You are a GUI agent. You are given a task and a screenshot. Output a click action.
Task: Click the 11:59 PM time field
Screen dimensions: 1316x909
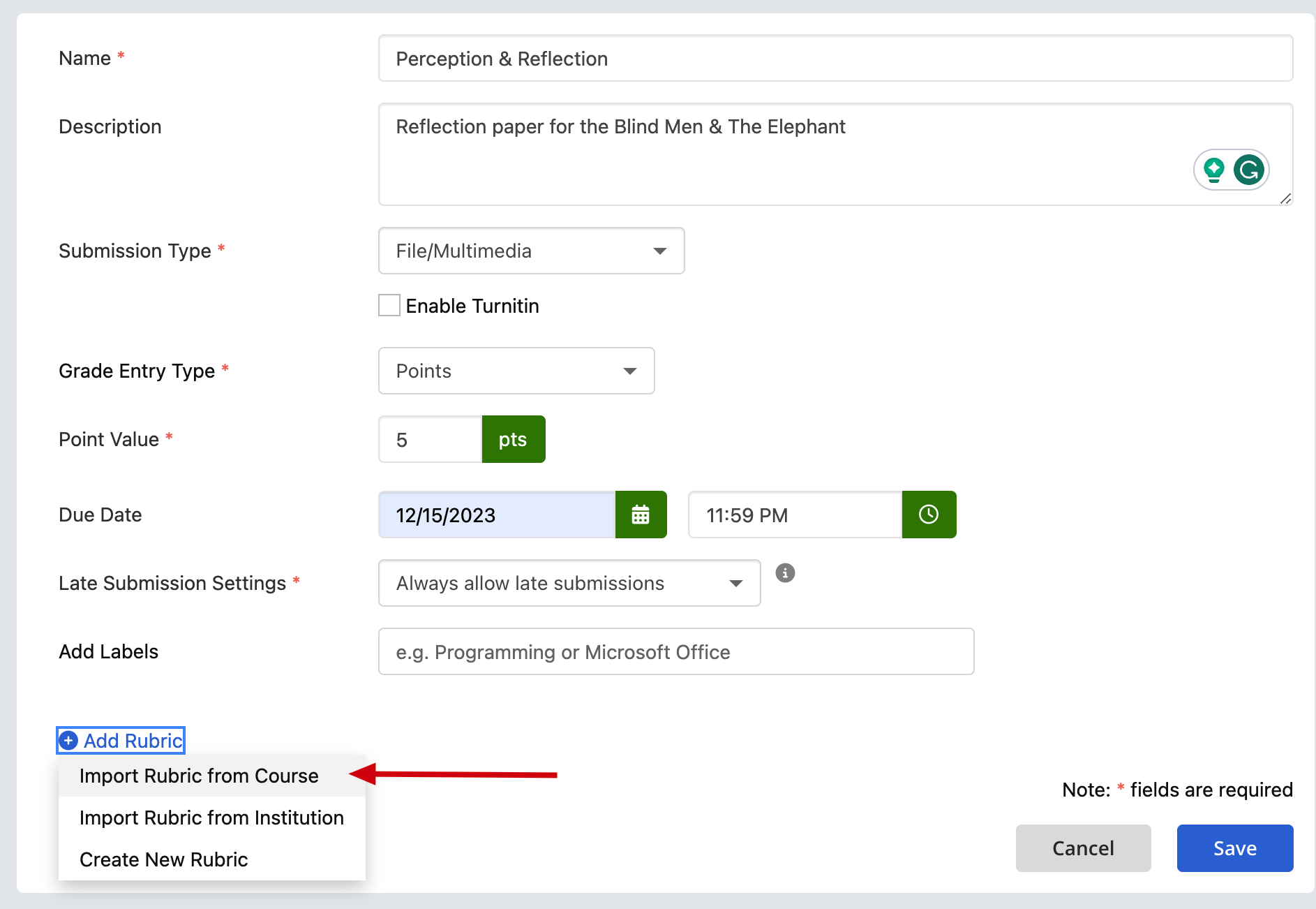point(795,515)
